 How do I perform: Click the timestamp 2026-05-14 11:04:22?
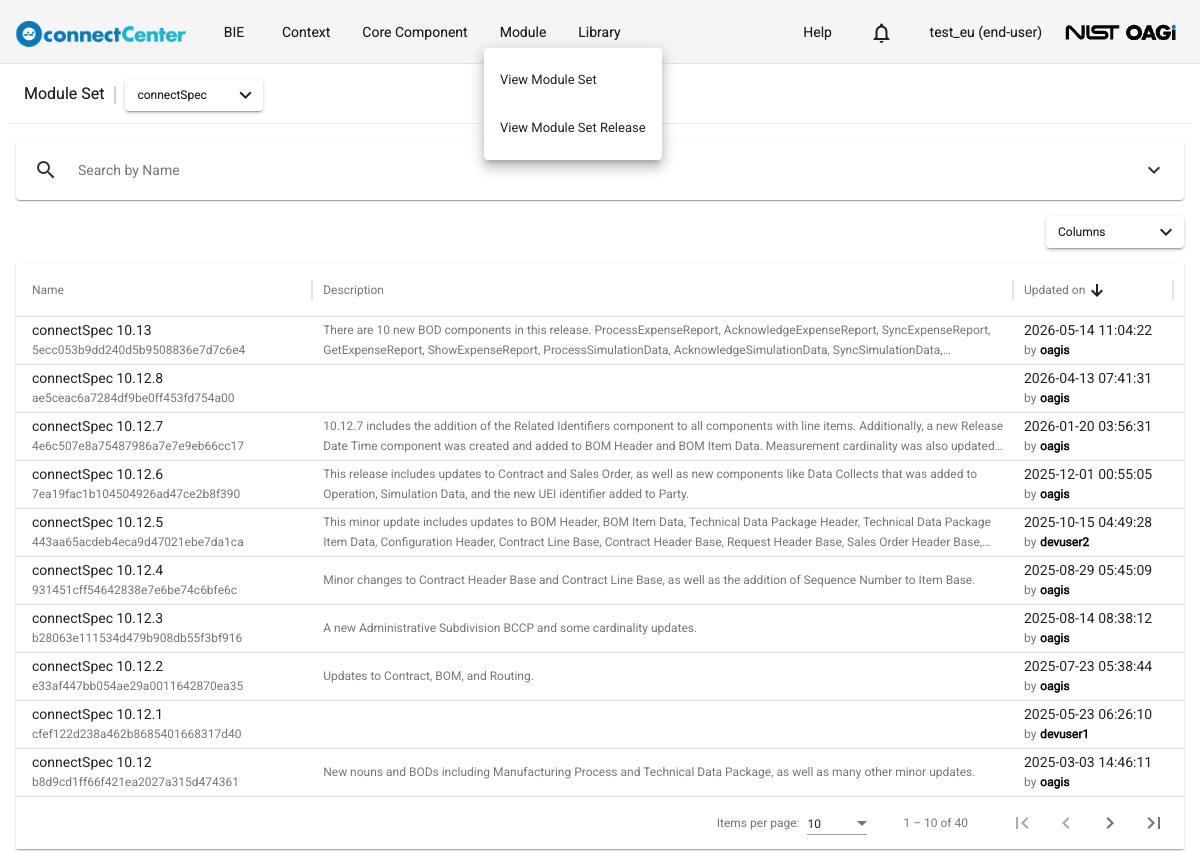(x=1088, y=330)
